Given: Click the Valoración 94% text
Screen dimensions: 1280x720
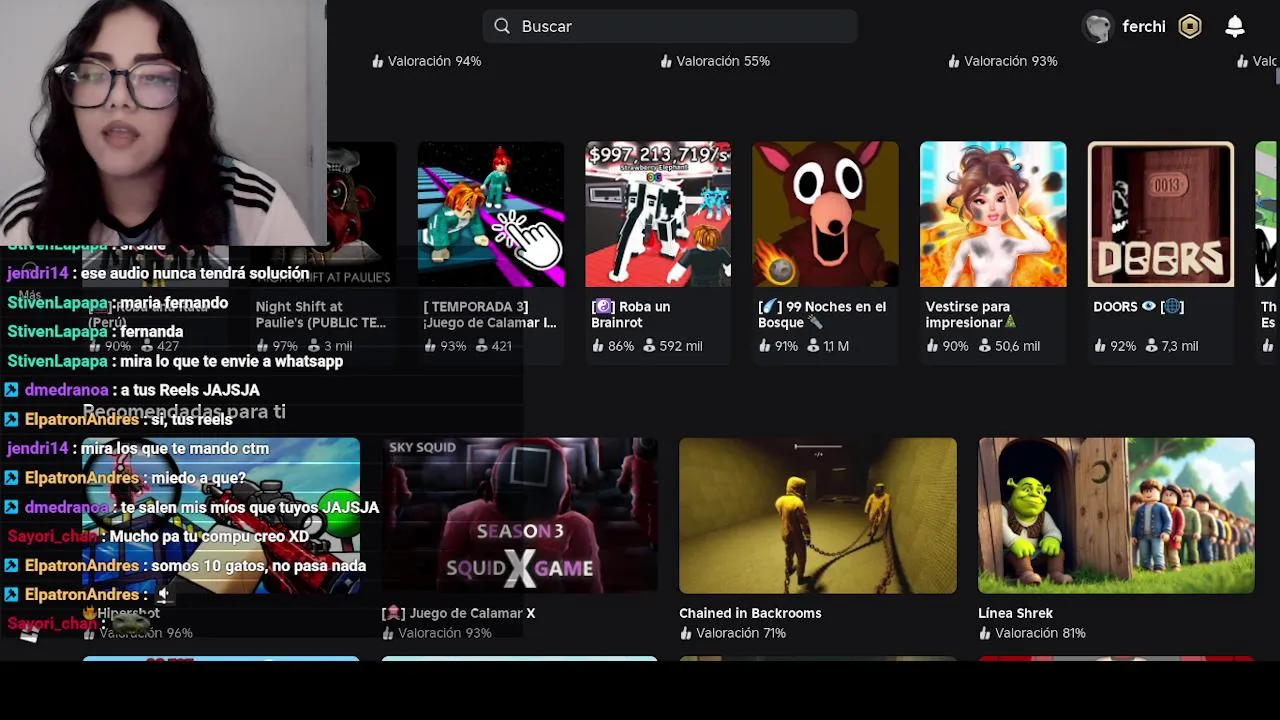Looking at the screenshot, I should pyautogui.click(x=435, y=61).
